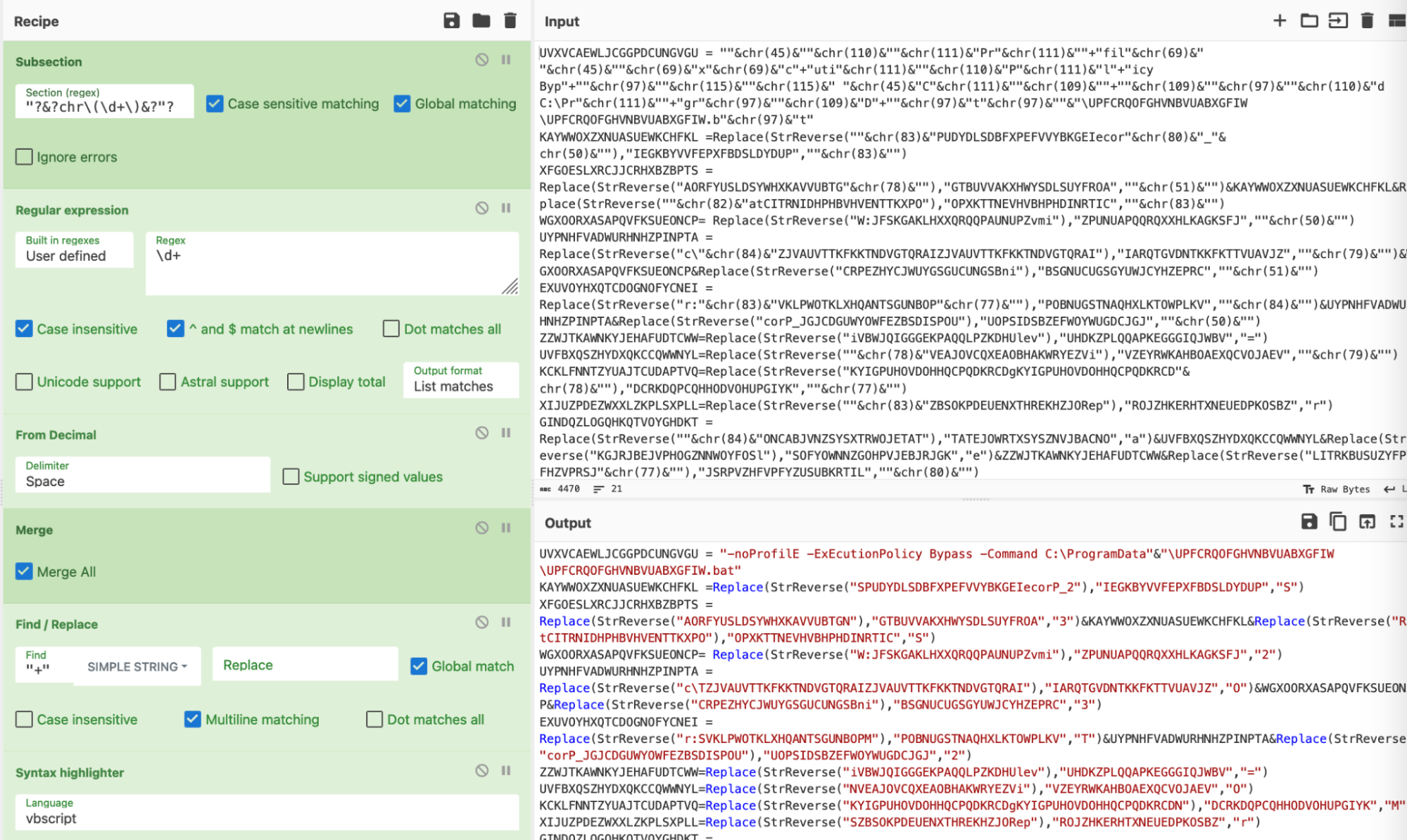This screenshot has width=1407, height=840.
Task: Clear the recipe with the trash icon
Action: [510, 20]
